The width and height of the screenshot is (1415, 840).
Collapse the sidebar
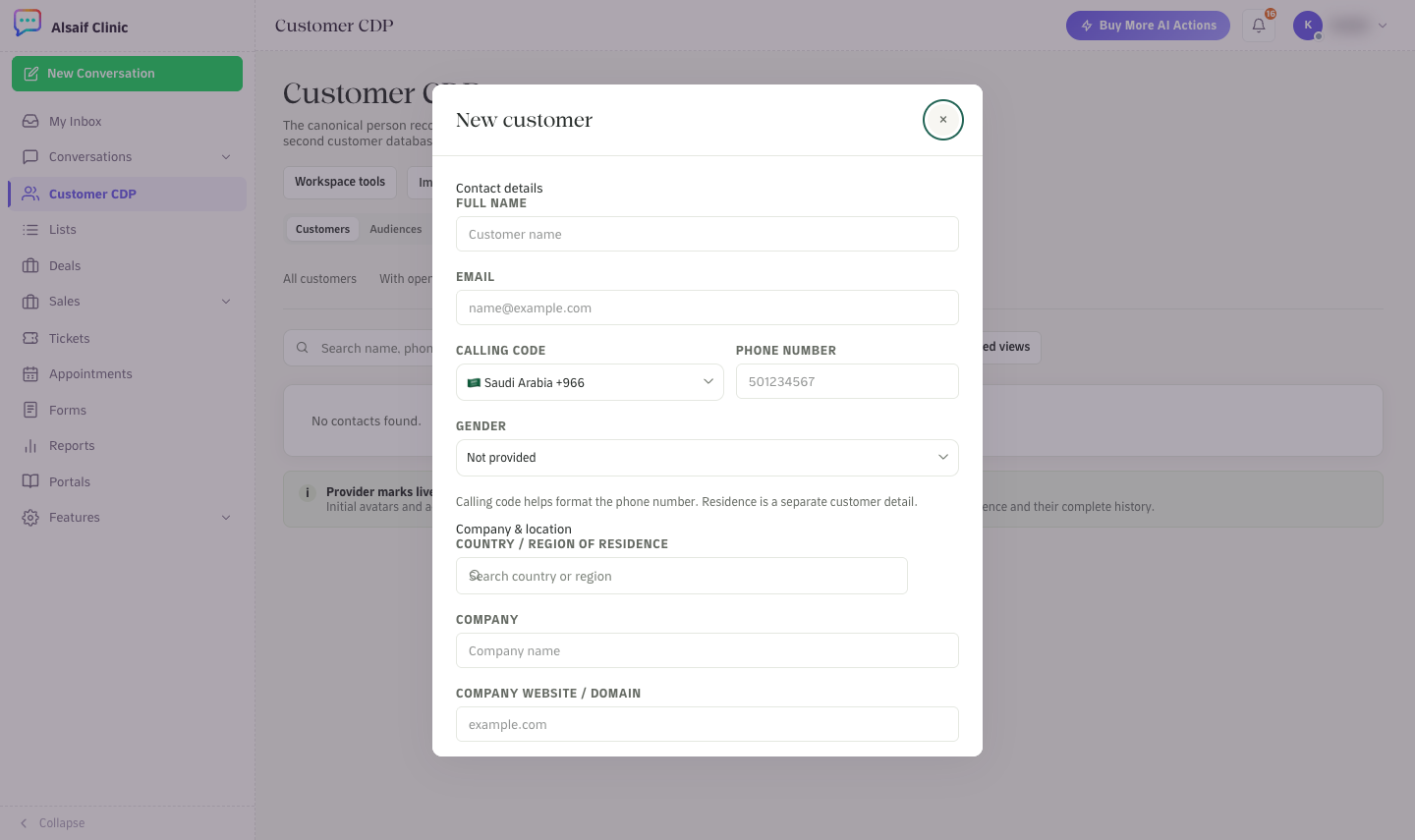pyautogui.click(x=53, y=823)
